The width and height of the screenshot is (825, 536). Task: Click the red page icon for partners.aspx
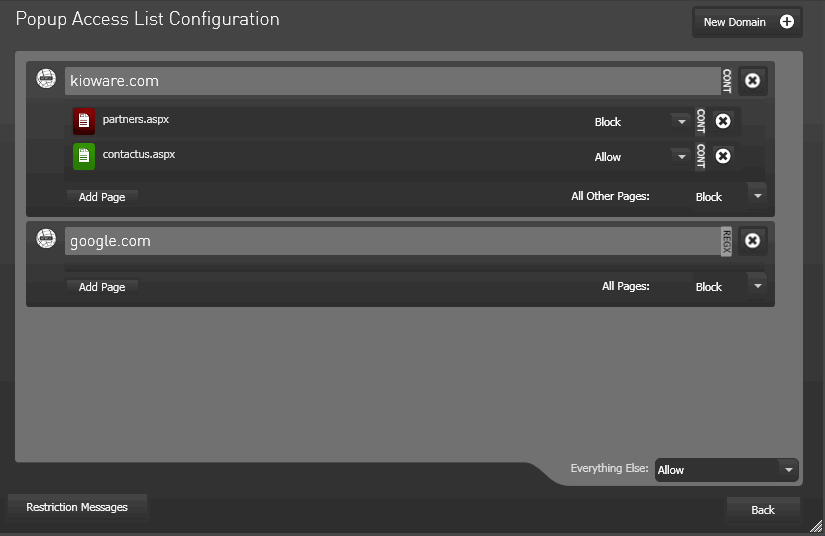tap(84, 121)
